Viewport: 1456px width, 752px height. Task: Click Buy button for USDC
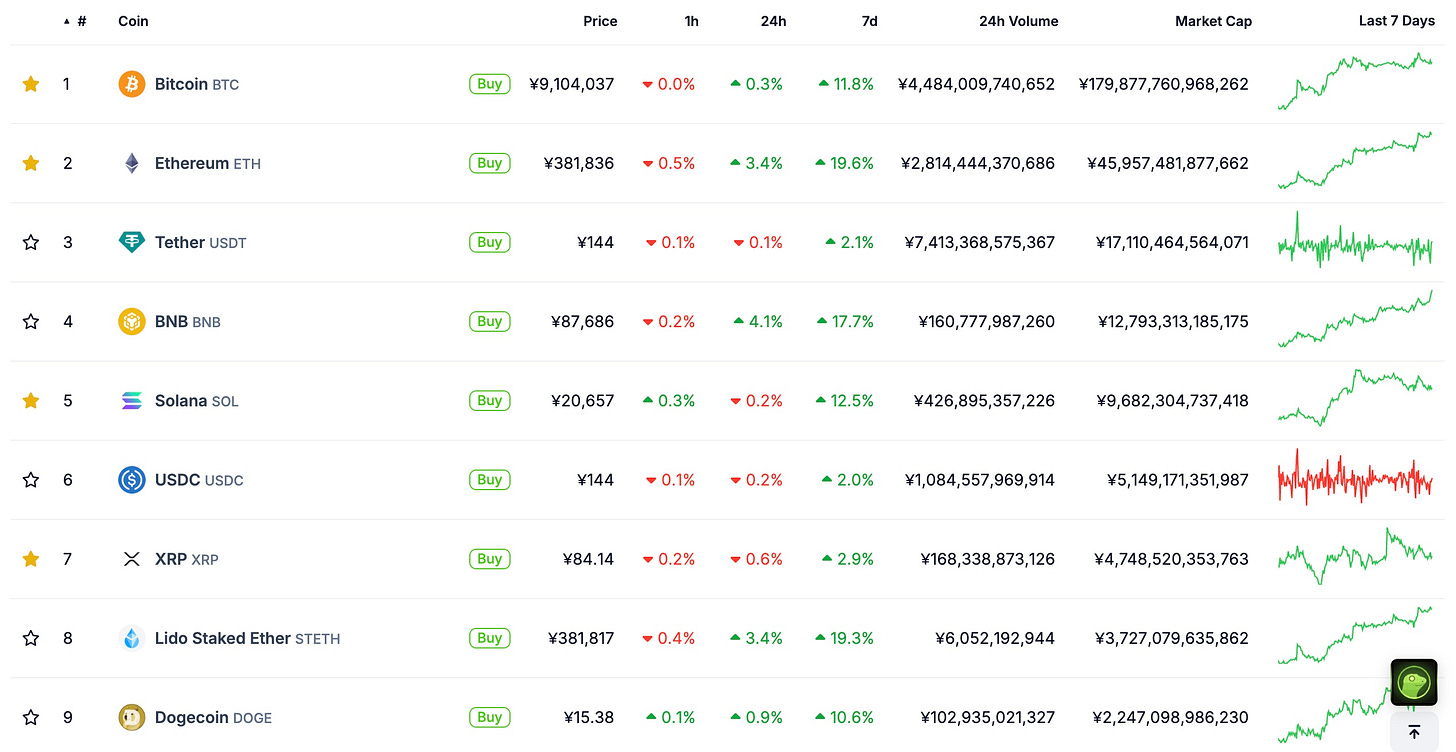490,479
